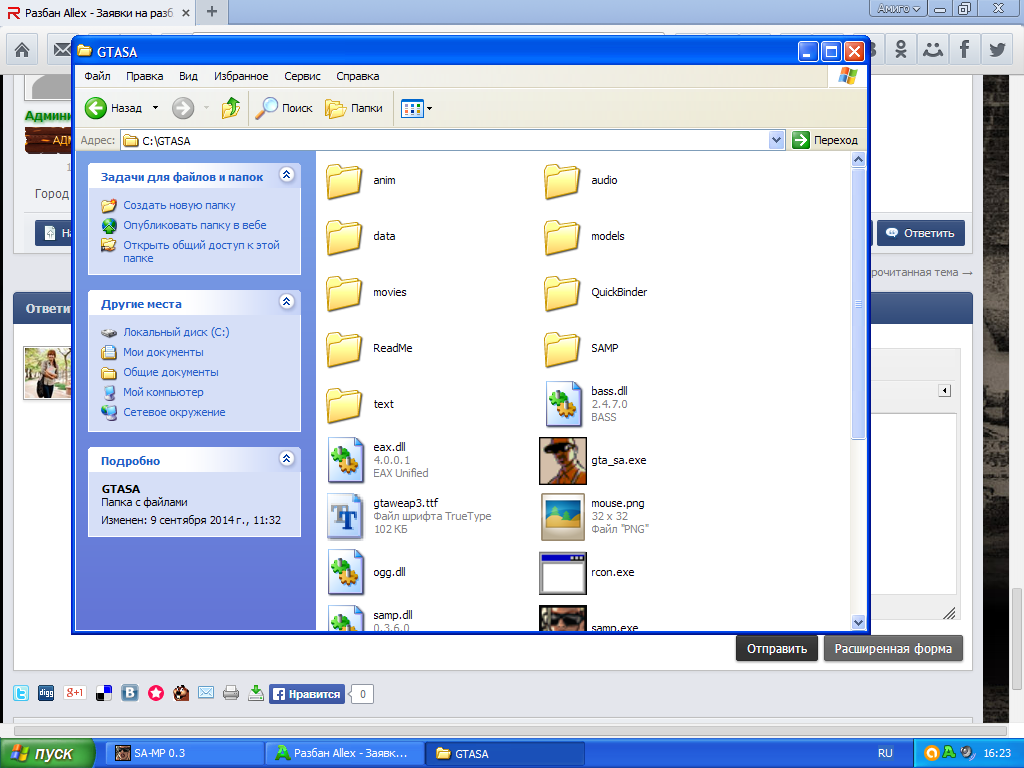The image size is (1024, 768).
Task: Open the Вид menu
Action: pyautogui.click(x=188, y=76)
